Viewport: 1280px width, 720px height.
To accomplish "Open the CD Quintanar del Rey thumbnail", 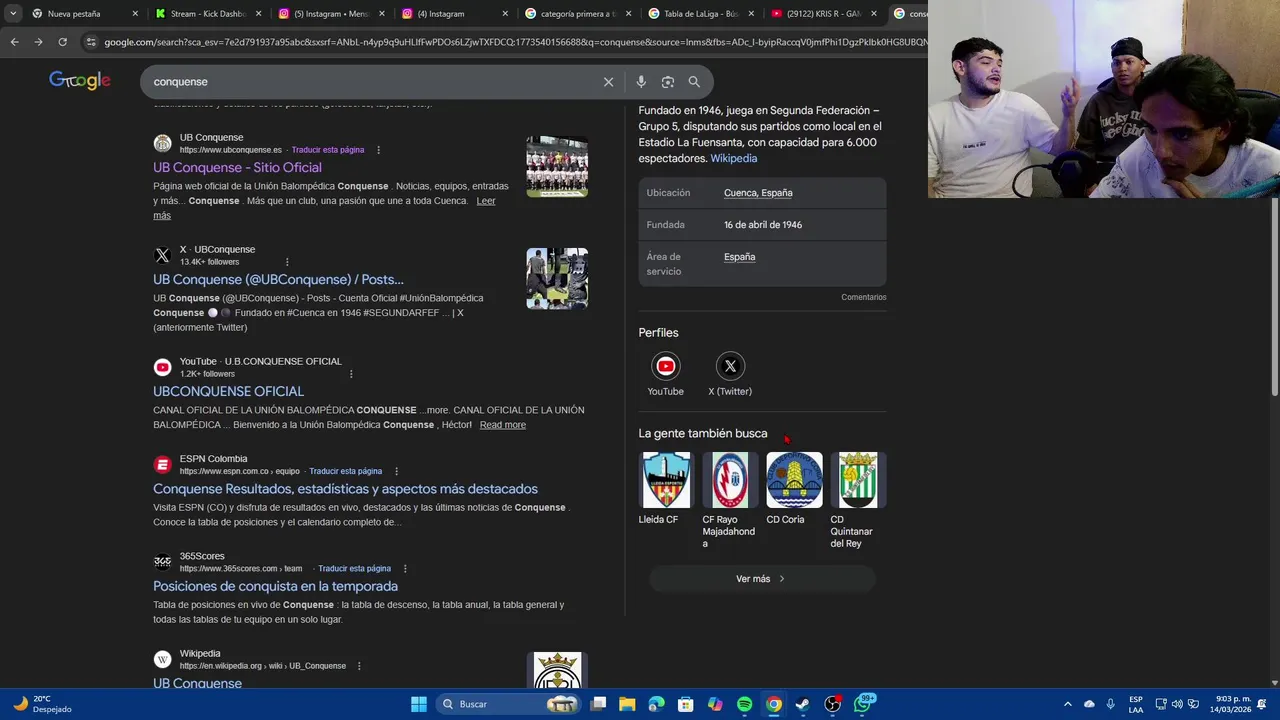I will (x=858, y=480).
